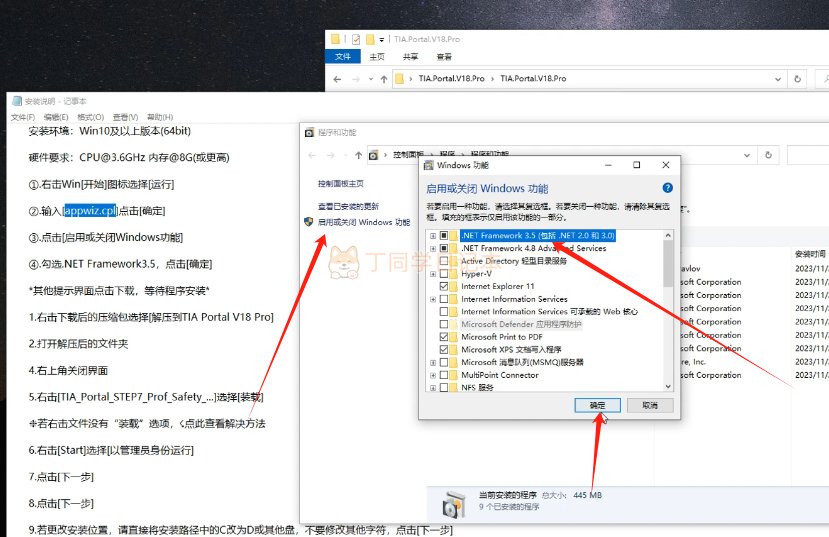Toggle .NET Framework 4.8 Advanced Services checkbox
Viewport: 829px width, 537px height.
(444, 248)
